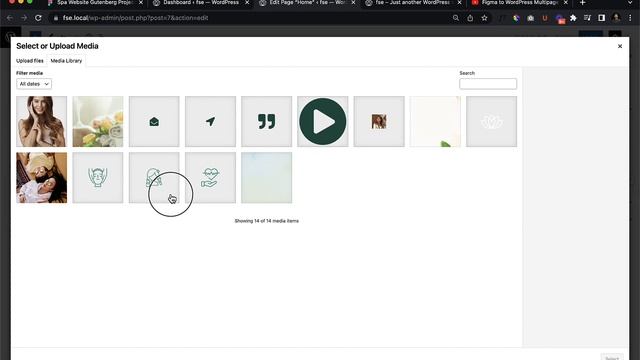
Task: Click the orange U extension icon
Action: 544,18
